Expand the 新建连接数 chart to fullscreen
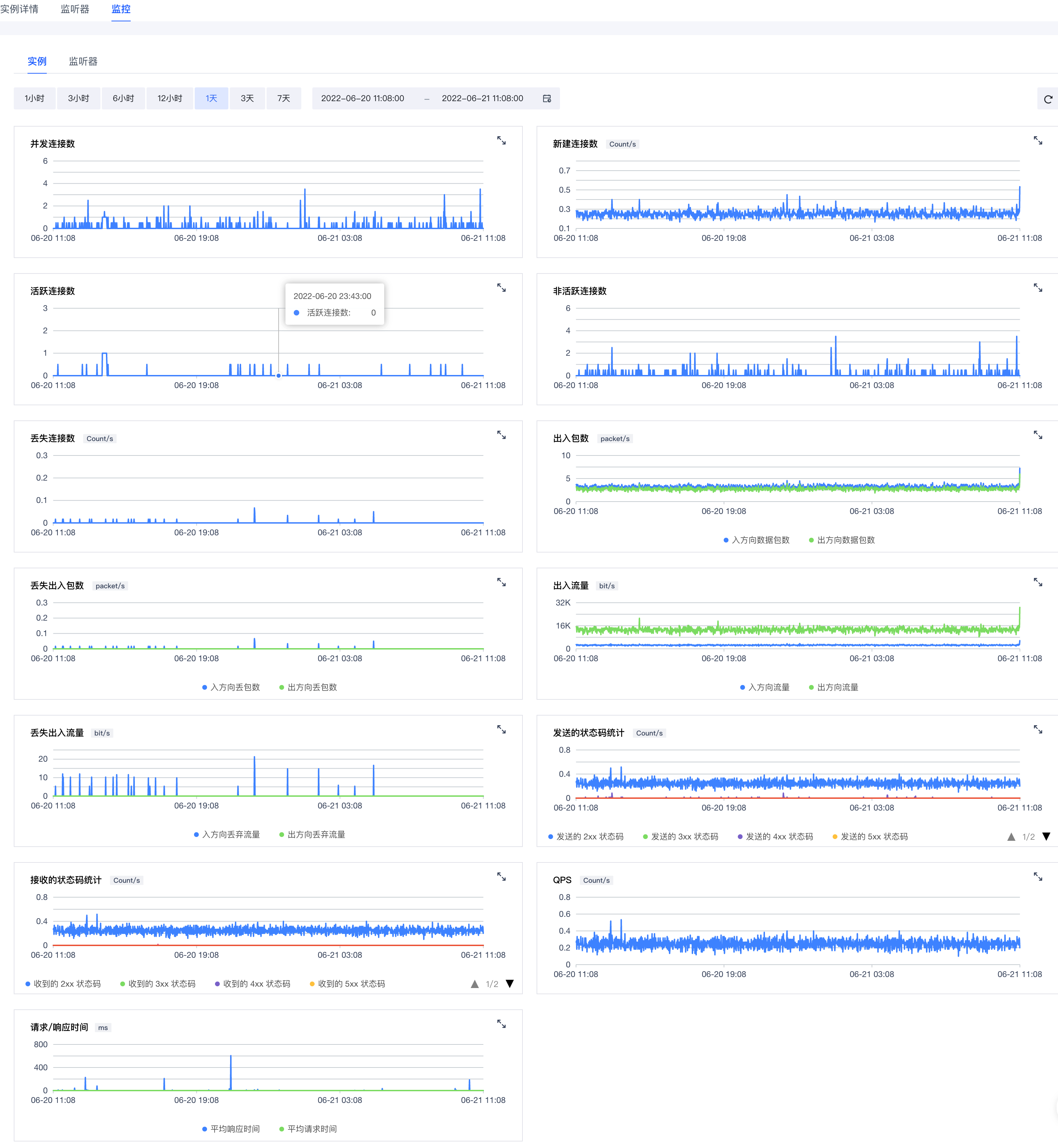The width and height of the screenshot is (1058, 1148). click(1037, 140)
